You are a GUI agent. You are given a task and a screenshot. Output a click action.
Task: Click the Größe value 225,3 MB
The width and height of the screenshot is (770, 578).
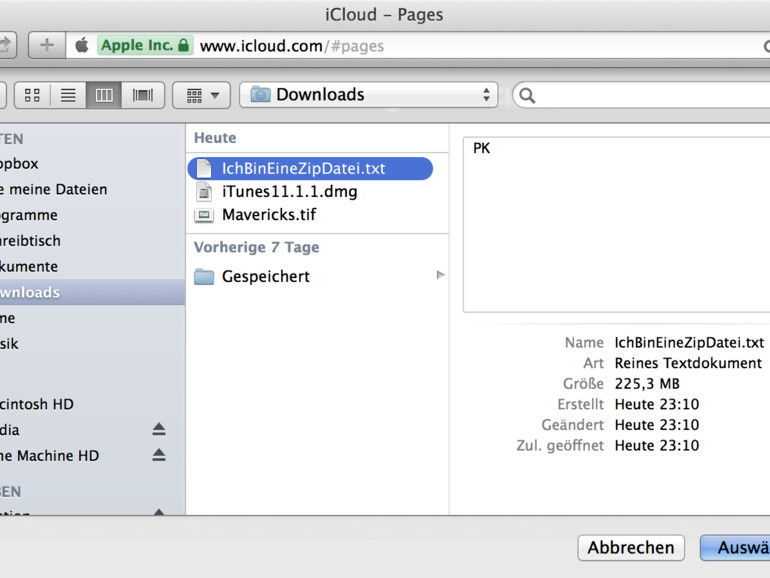click(x=647, y=384)
